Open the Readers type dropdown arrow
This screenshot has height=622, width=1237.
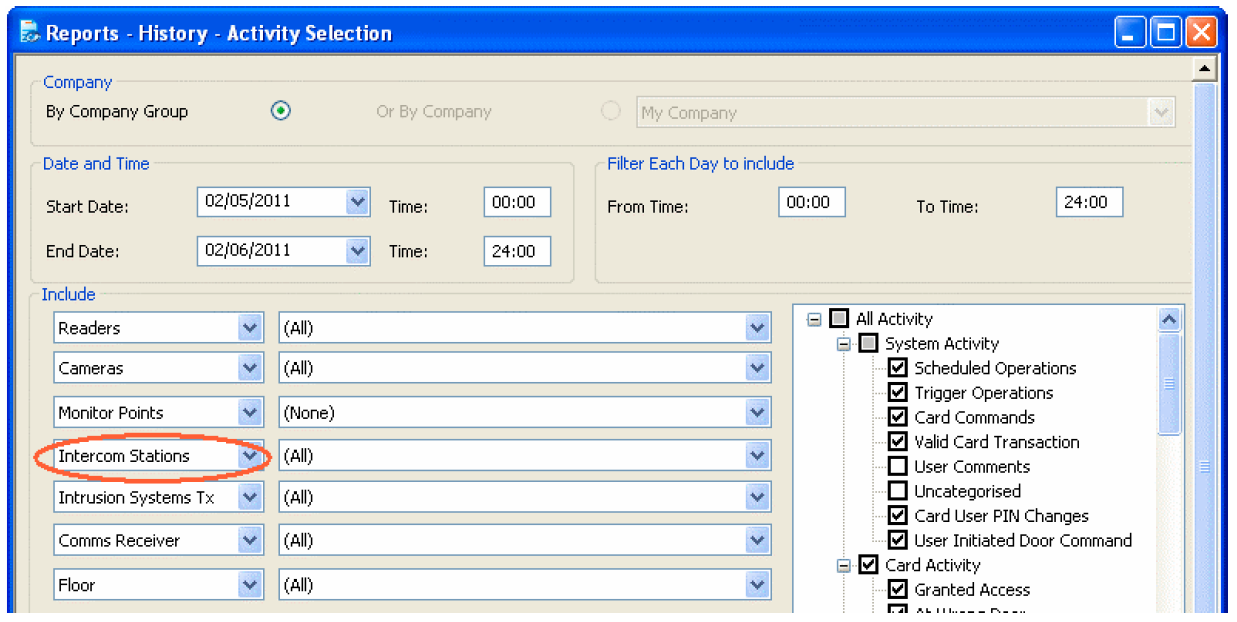point(250,328)
